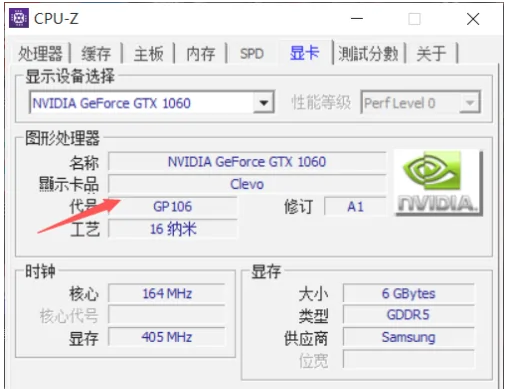Click the NVIDIA logo image
This screenshot has height=389, width=508.
tap(438, 183)
